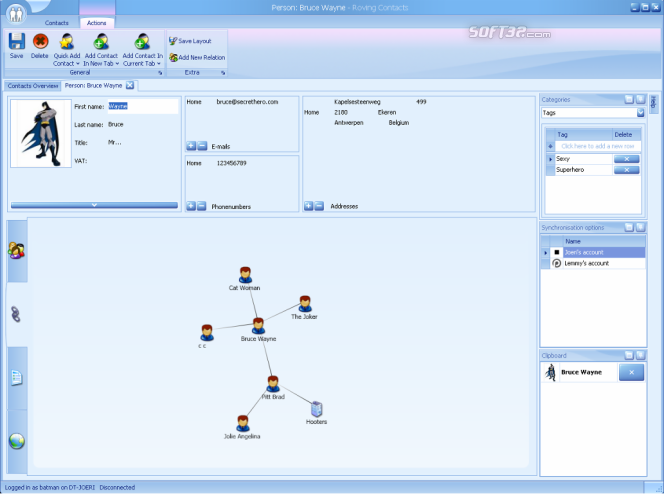664x494 pixels.
Task: Remove an address with minus button
Action: (319, 206)
